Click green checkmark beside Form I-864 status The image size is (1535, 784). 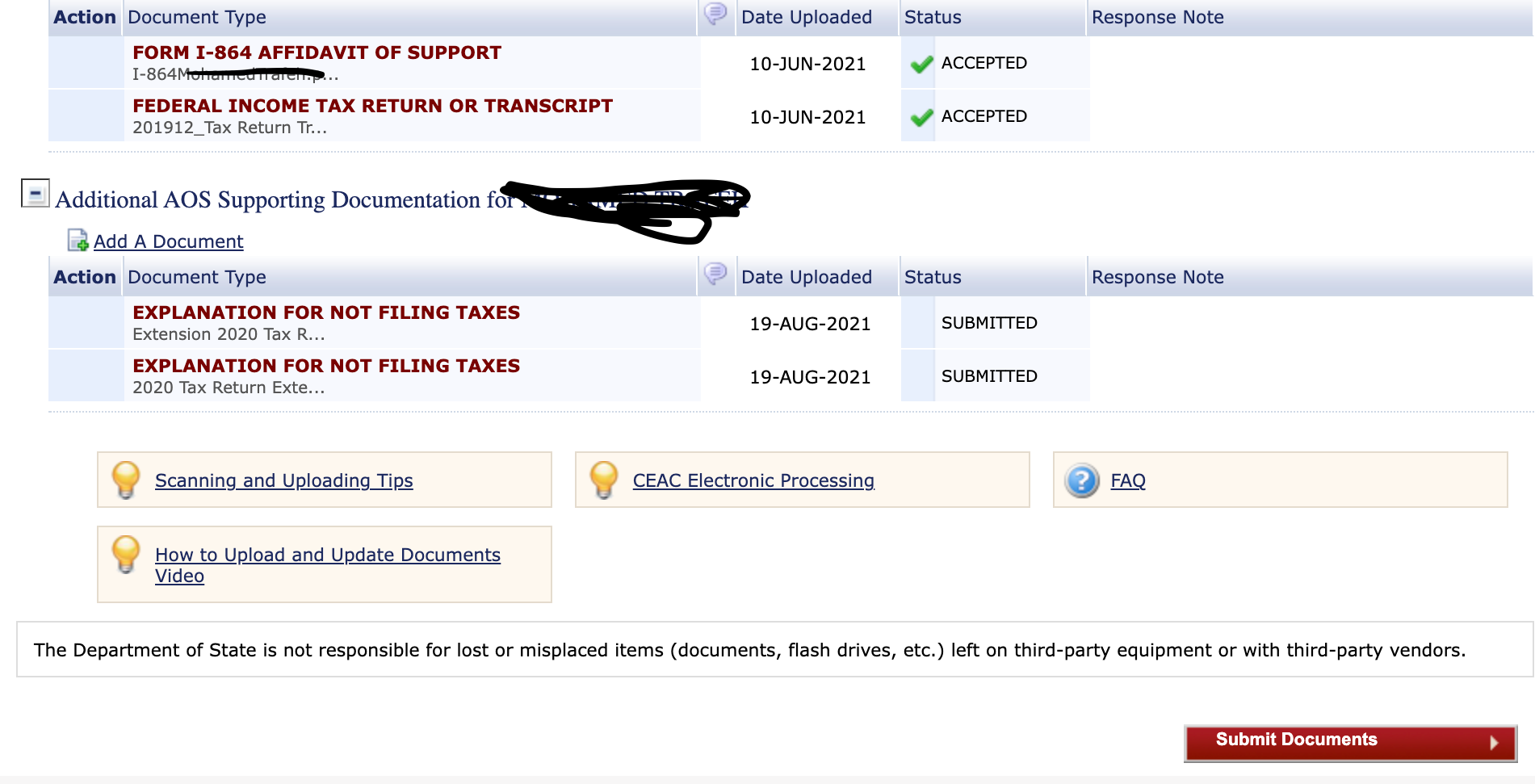click(x=921, y=64)
